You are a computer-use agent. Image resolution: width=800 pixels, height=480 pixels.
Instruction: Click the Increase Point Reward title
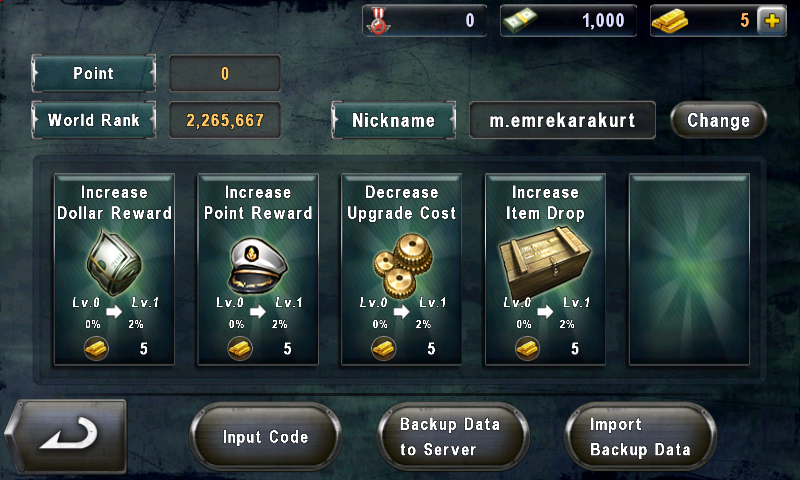258,203
